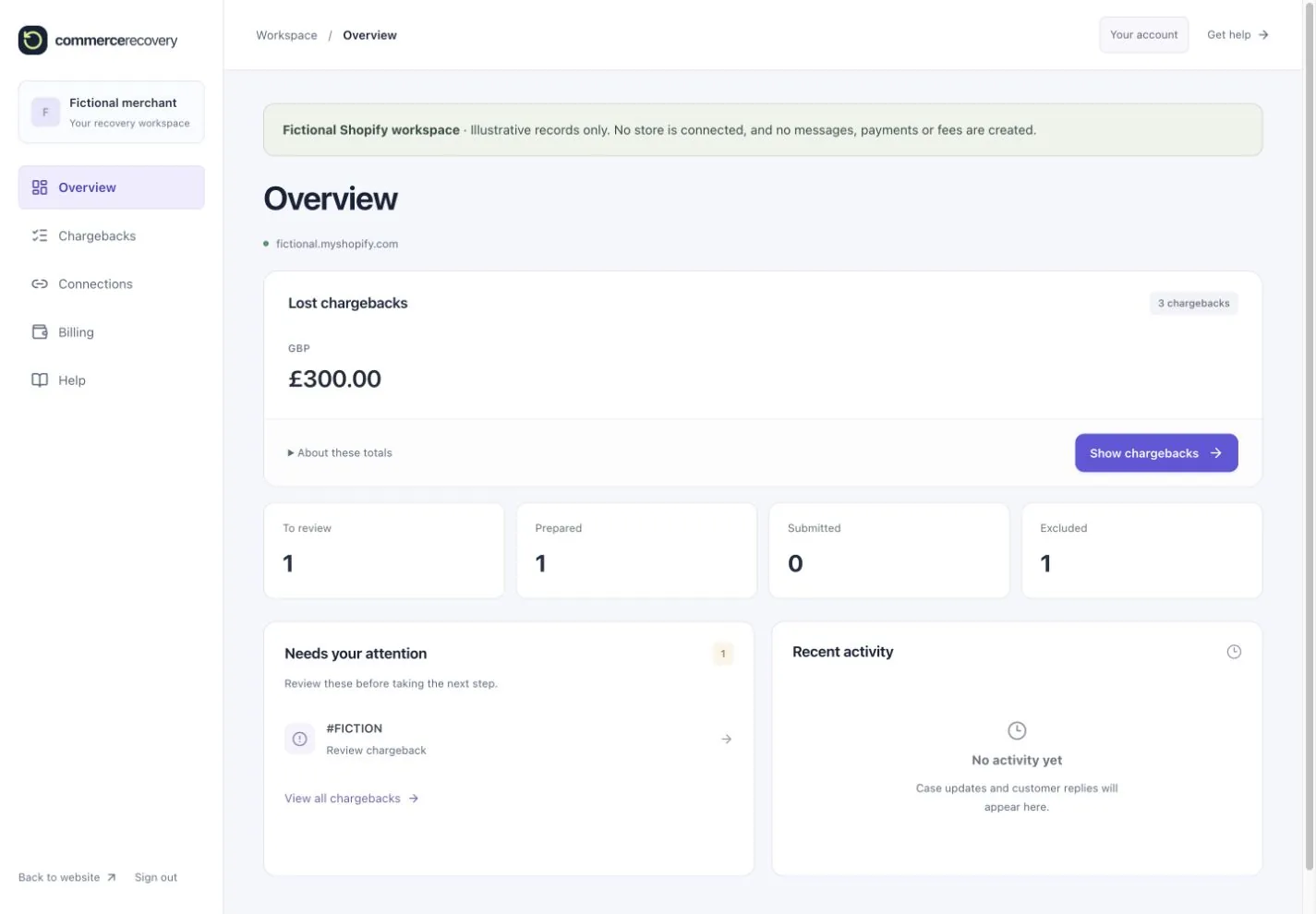Click the arrow after View all chargebacks
This screenshot has width=1316, height=914.
(414, 799)
